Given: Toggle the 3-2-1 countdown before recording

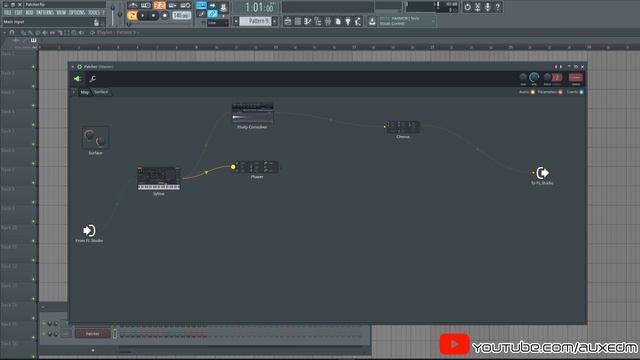Looking at the screenshot, I should coord(159,5).
